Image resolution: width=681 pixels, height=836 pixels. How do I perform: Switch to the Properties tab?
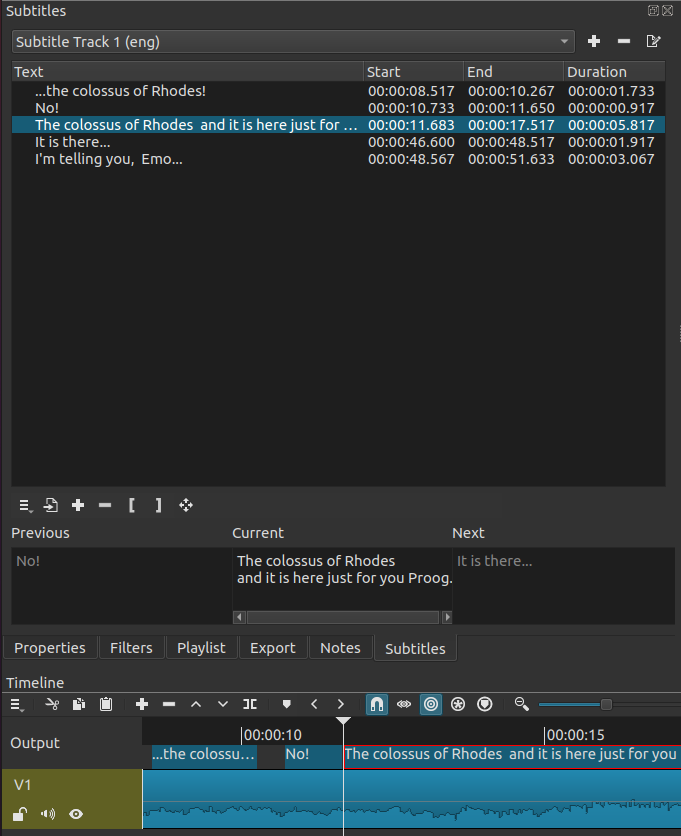point(50,648)
